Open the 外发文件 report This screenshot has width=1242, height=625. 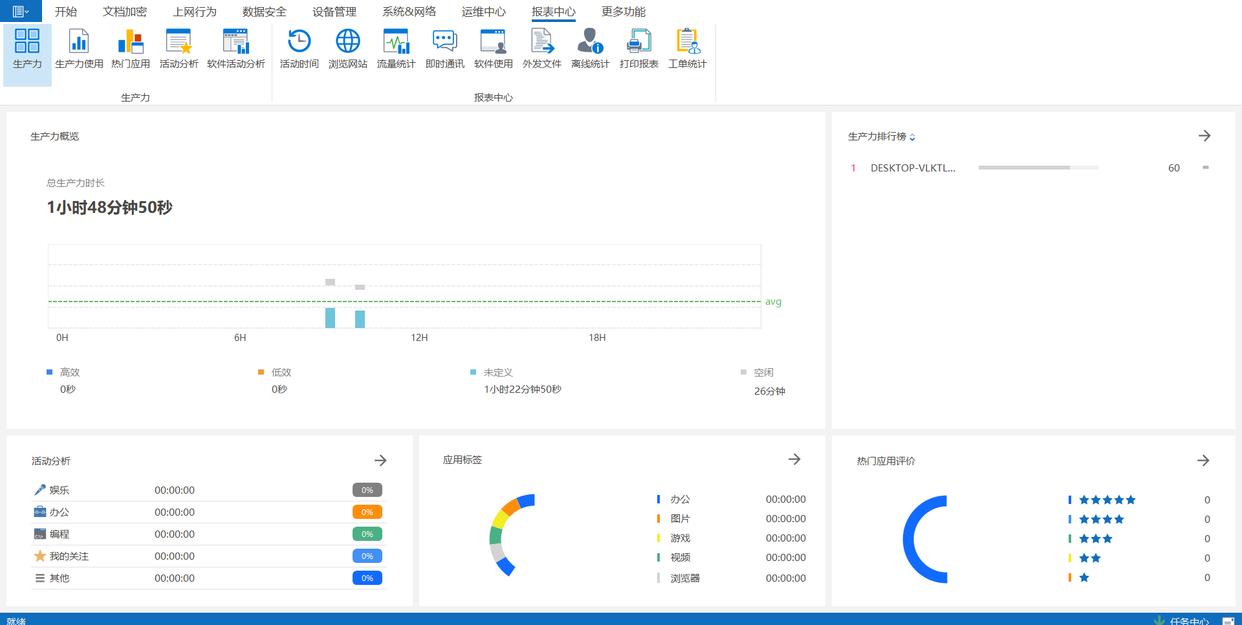coord(541,48)
